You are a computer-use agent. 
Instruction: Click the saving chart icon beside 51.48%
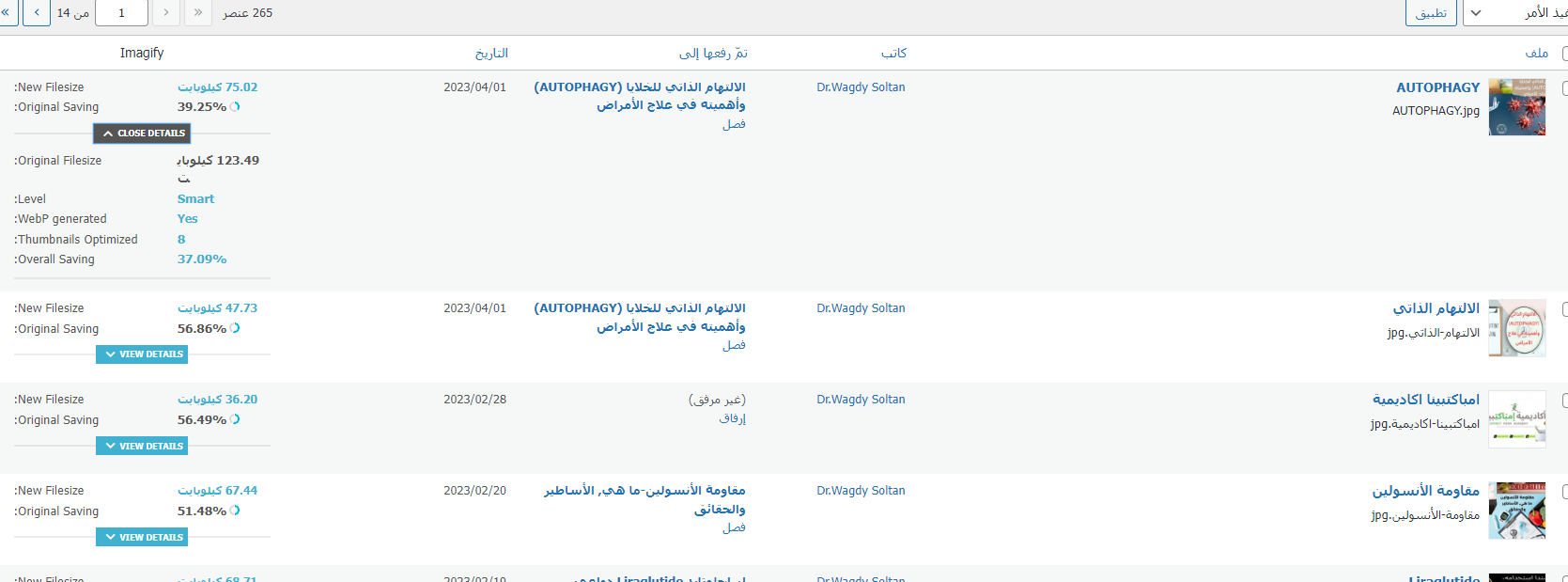[x=235, y=511]
